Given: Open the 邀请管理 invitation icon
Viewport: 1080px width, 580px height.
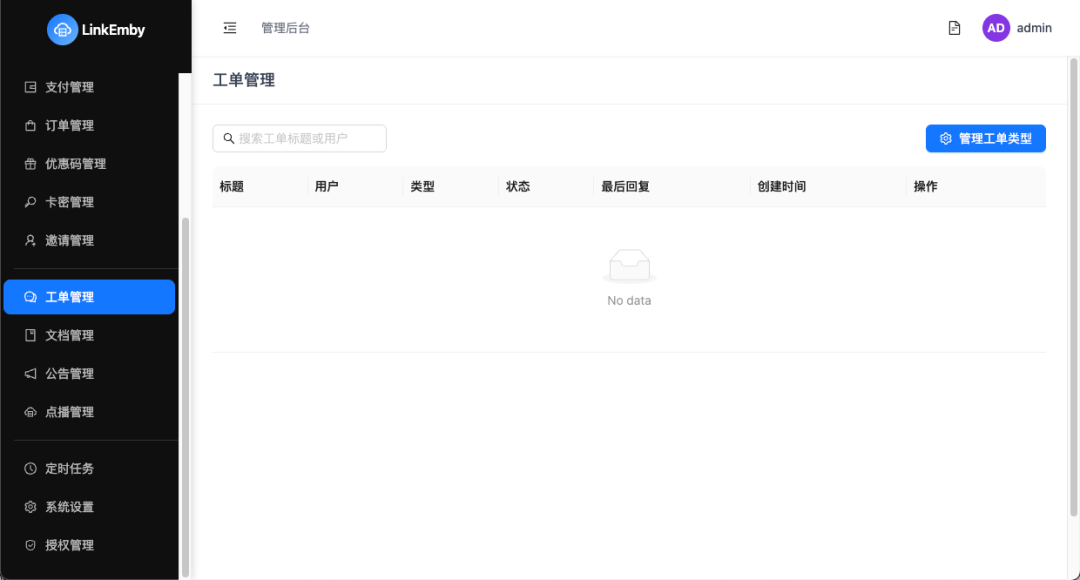Looking at the screenshot, I should [31, 239].
